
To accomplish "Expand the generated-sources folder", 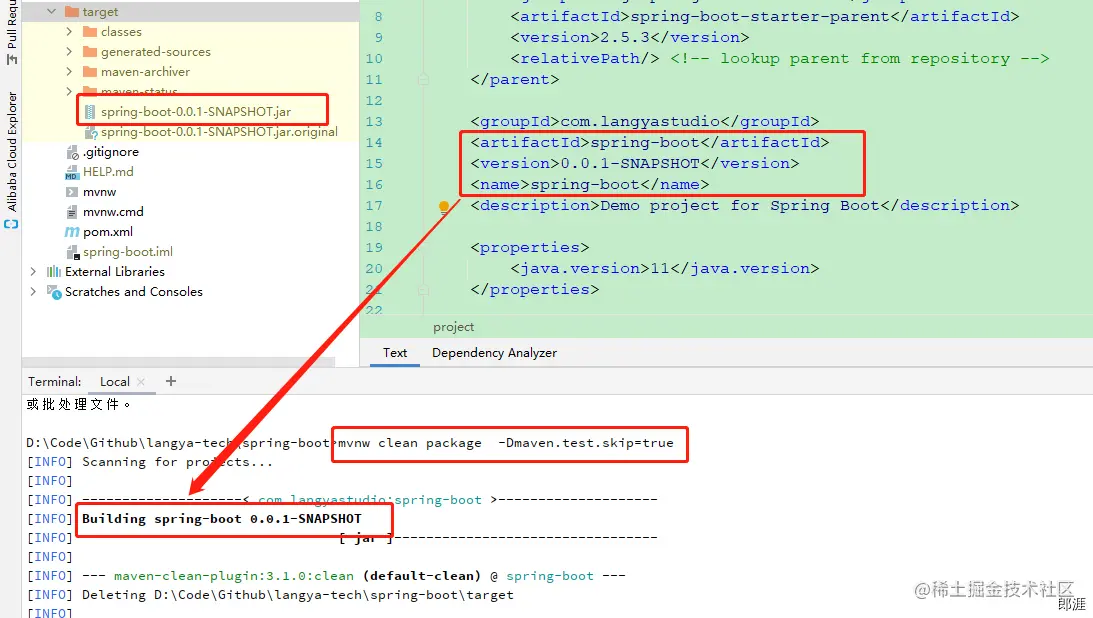I will coord(69,52).
